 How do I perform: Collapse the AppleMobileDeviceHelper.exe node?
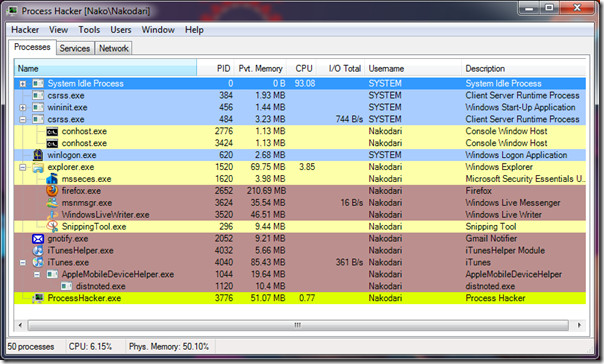pyautogui.click(x=37, y=275)
